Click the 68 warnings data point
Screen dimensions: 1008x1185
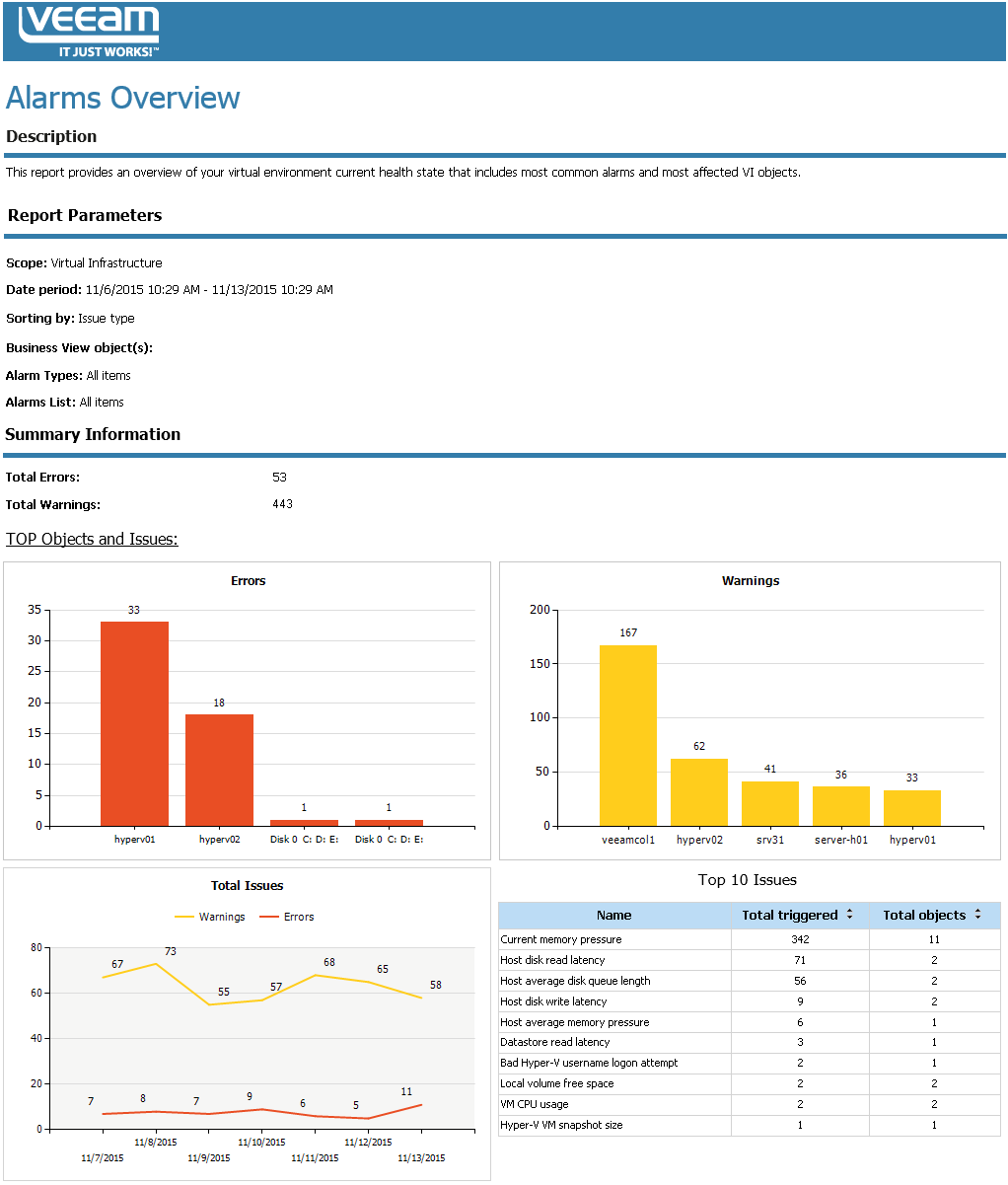316,975
